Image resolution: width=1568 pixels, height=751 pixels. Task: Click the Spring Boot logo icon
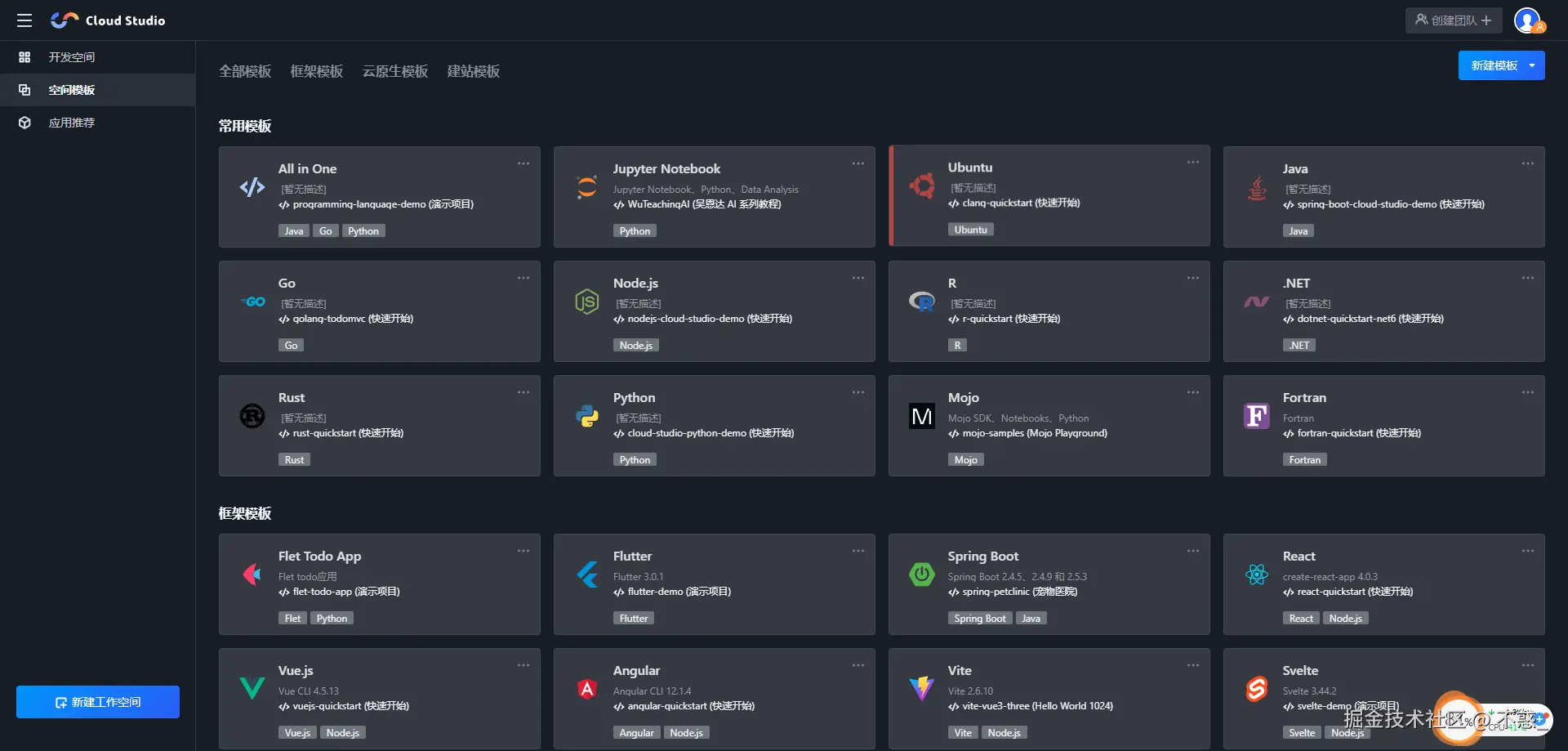point(922,574)
